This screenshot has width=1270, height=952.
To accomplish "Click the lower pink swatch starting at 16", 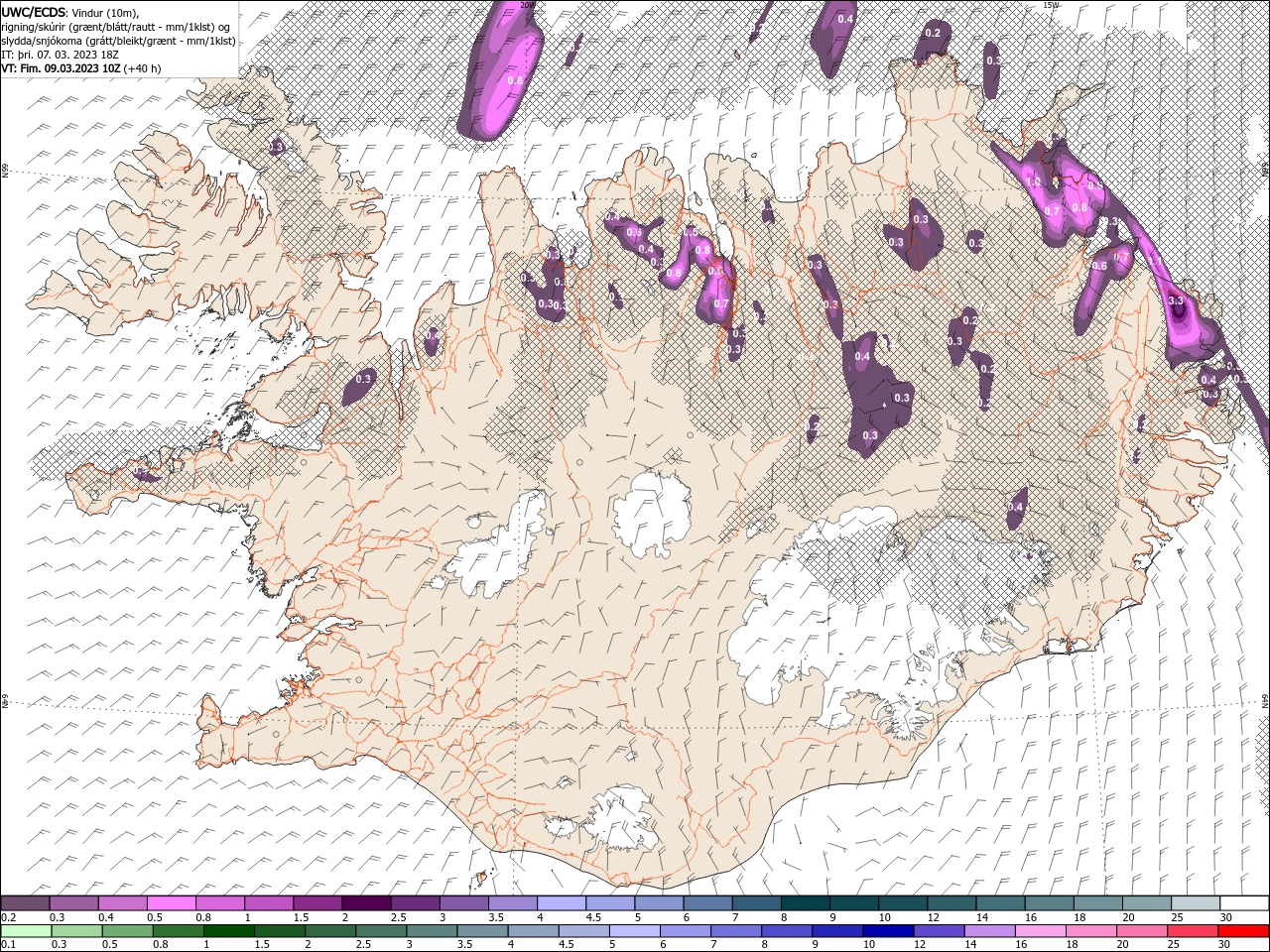I will click(x=1040, y=931).
